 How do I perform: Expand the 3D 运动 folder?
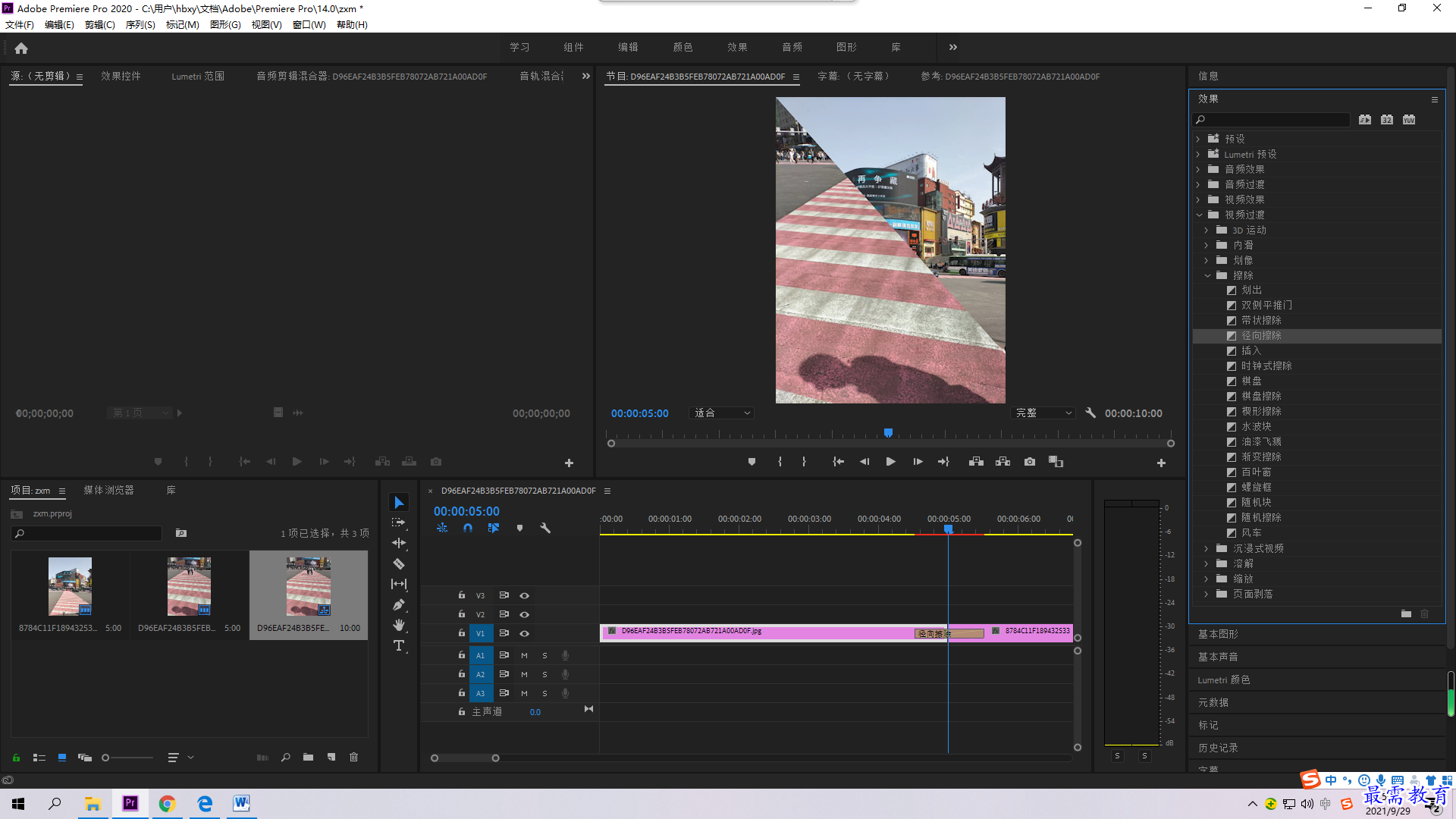(1207, 230)
